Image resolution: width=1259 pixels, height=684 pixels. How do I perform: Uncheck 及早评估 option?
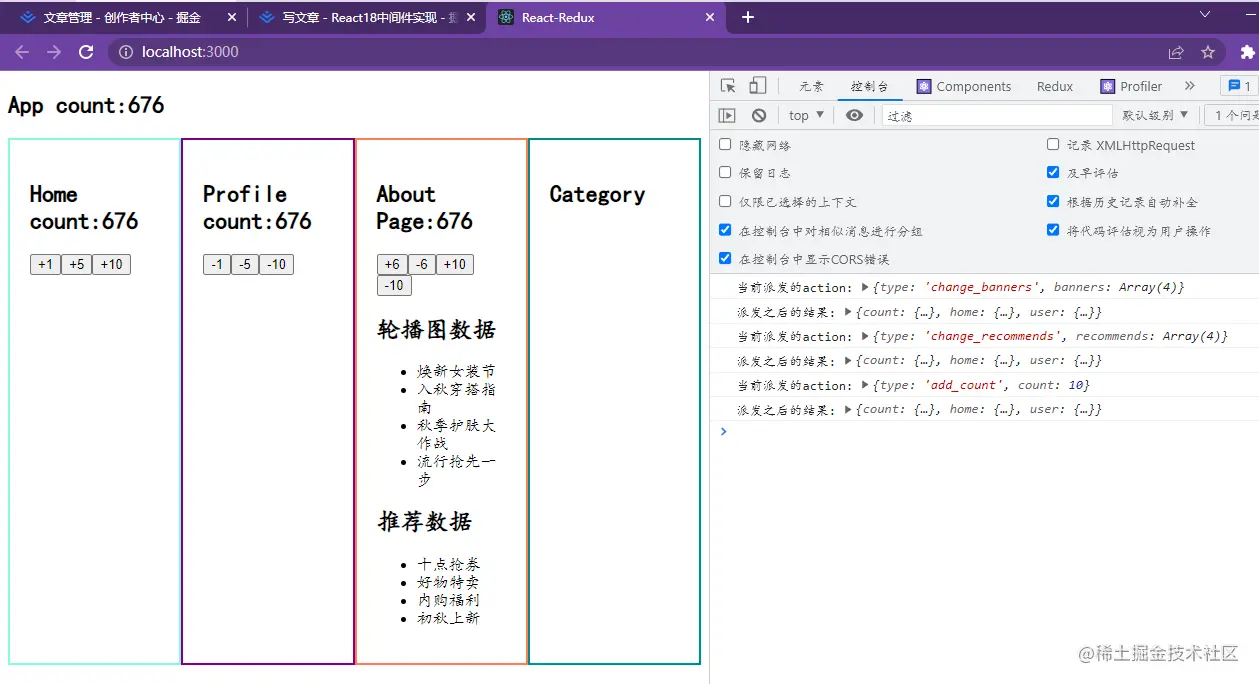1053,172
